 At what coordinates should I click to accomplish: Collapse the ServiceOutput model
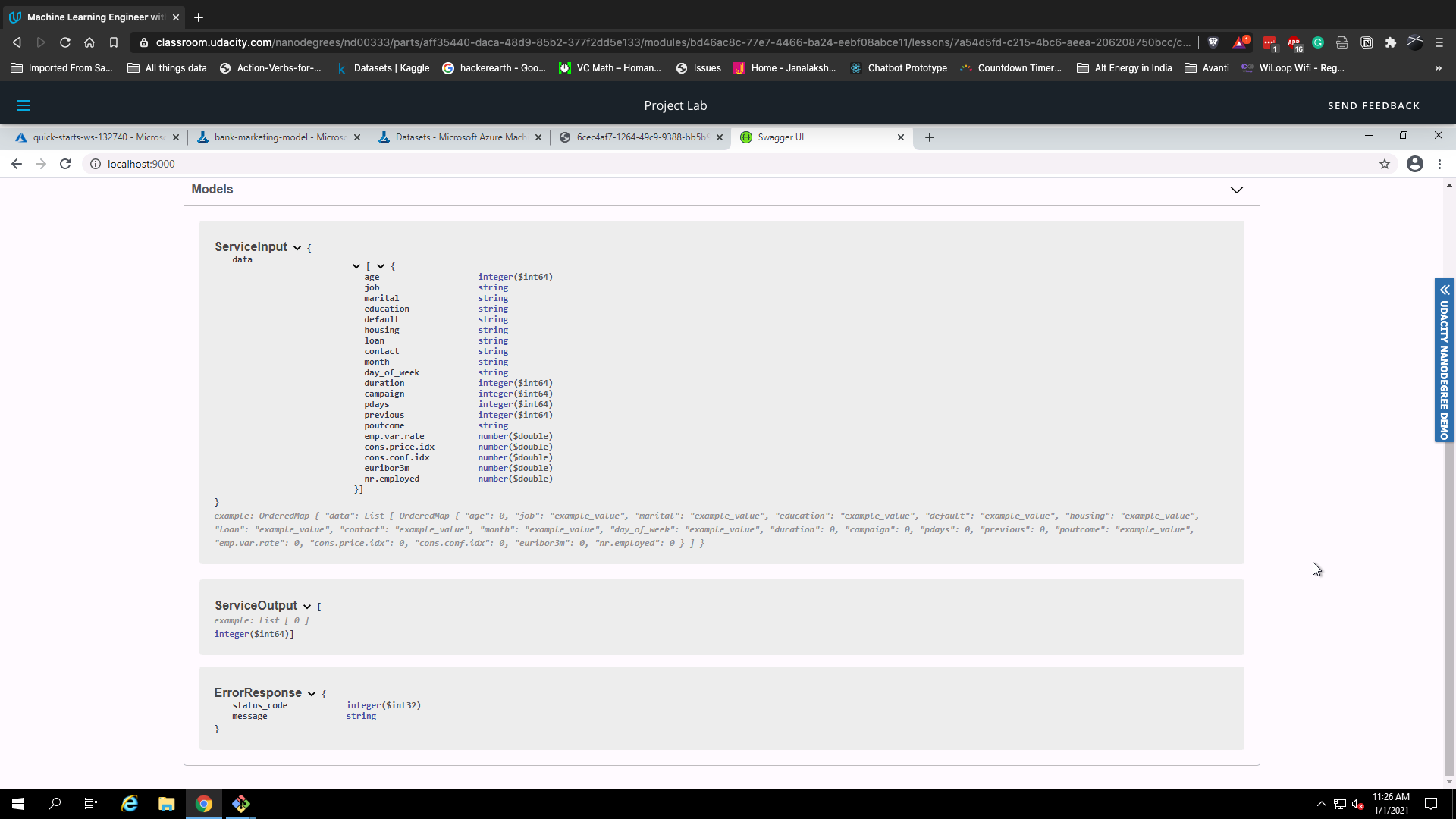pos(307,607)
